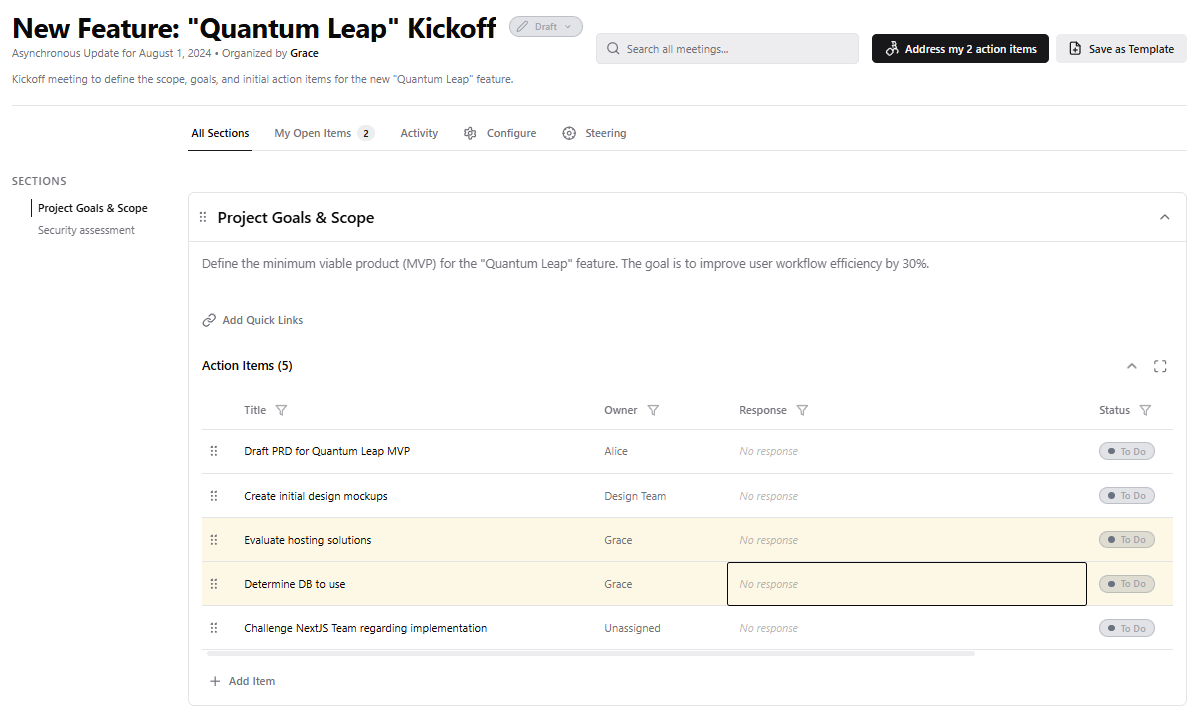Click horizontal scrollbar under action items table
1196x714 pixels.
click(590, 654)
